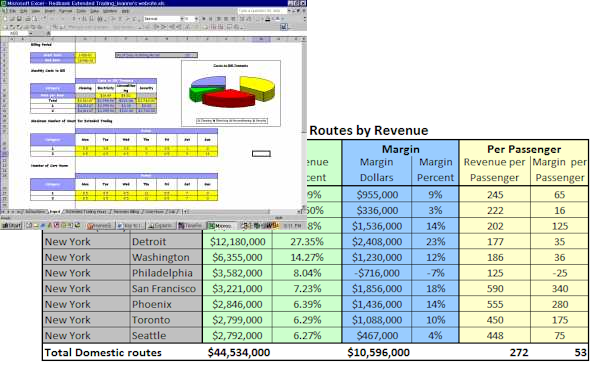Click the '$12,180,000' revenue cell
The image size is (592, 370).
coord(237,242)
